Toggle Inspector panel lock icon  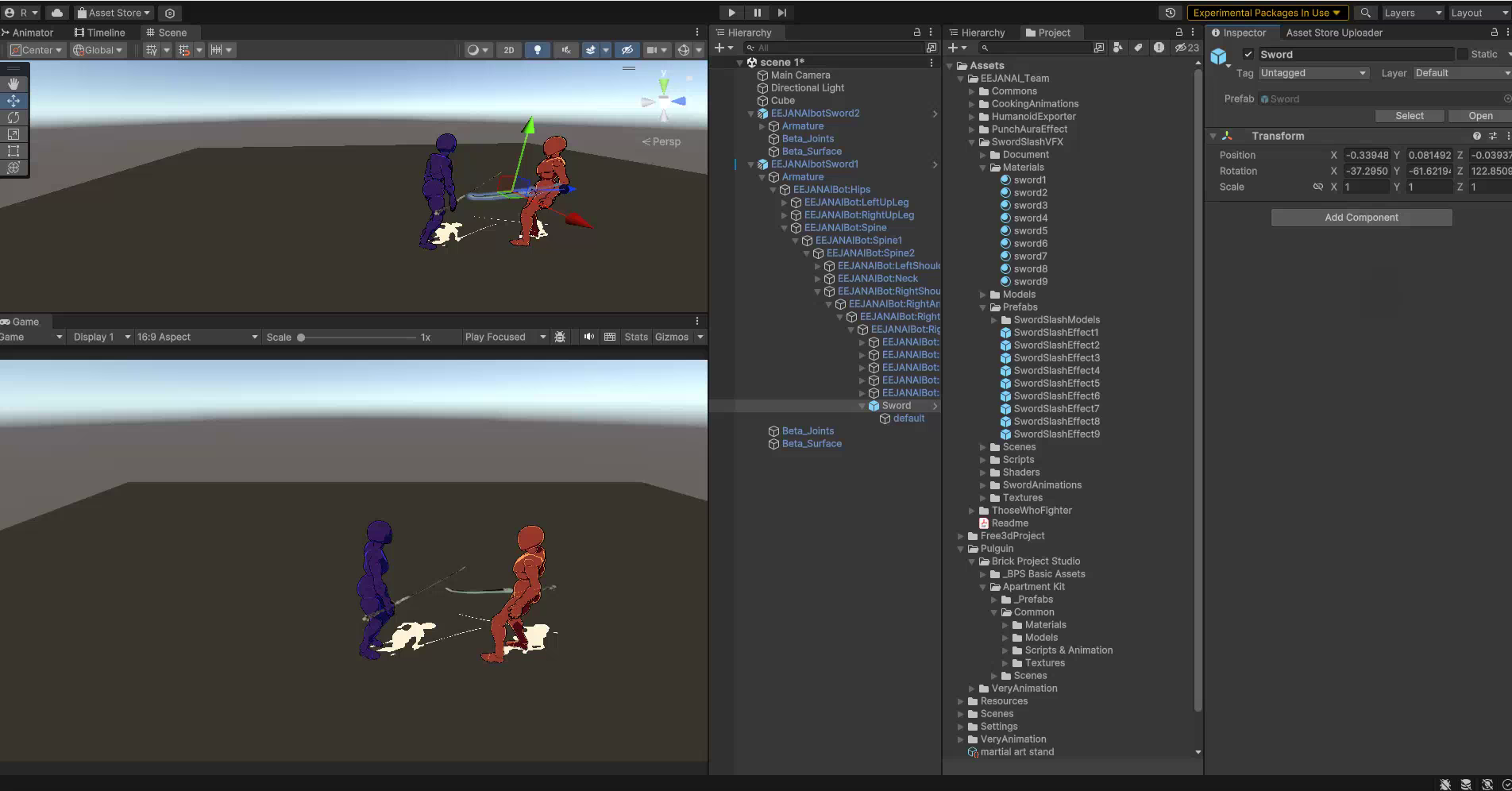1494,33
